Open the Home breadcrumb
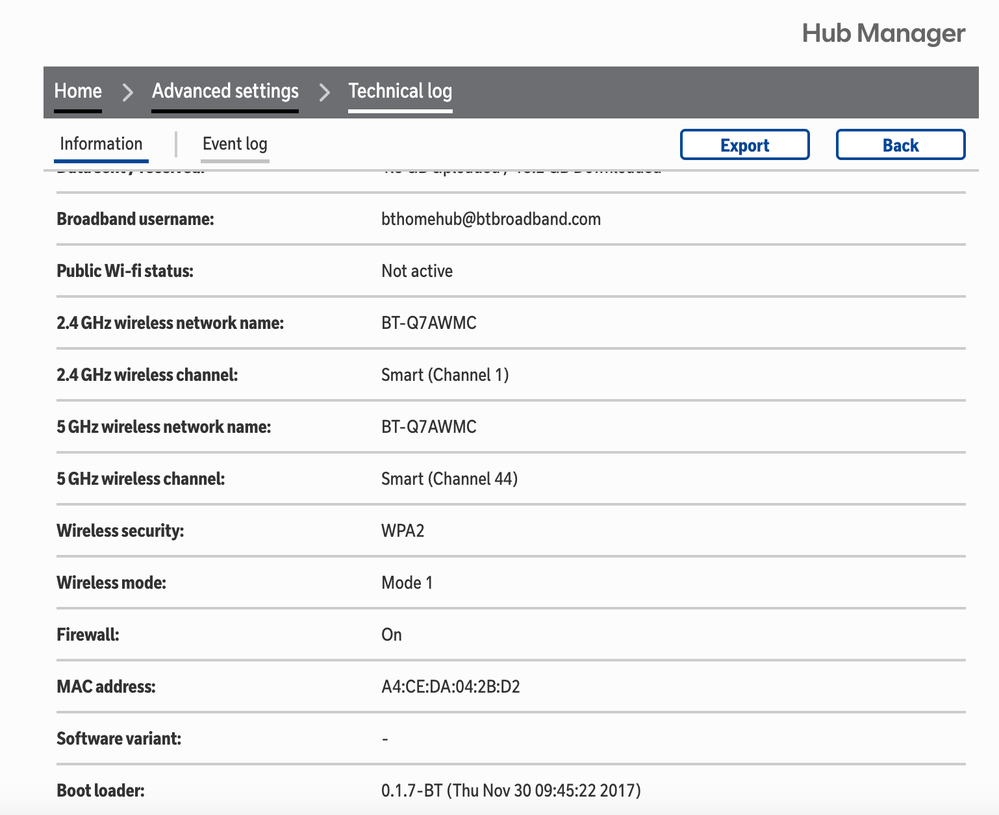The width and height of the screenshot is (999, 815). pyautogui.click(x=77, y=91)
